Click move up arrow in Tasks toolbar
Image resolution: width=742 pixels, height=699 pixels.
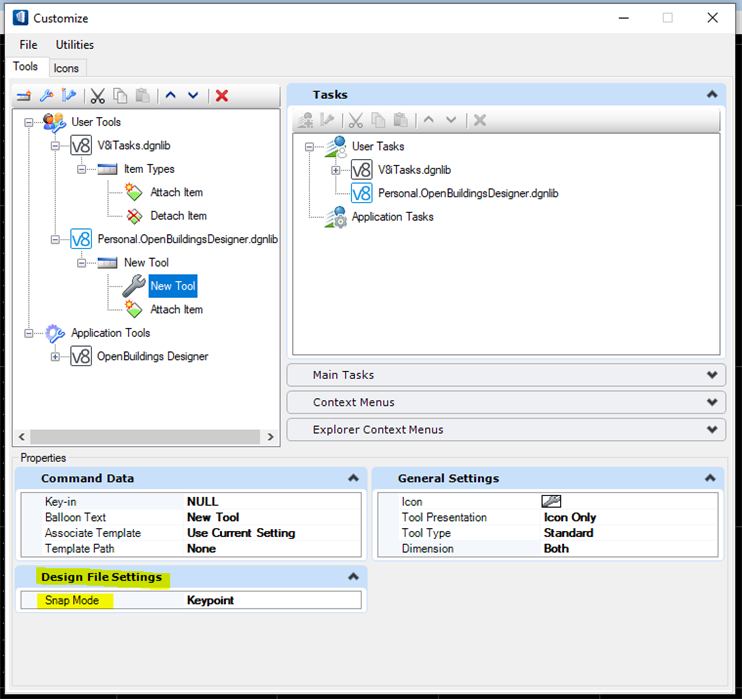[429, 120]
